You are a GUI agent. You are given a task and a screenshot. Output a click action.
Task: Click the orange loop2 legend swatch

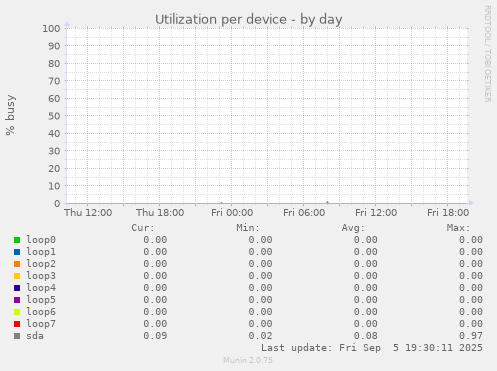coord(17,264)
